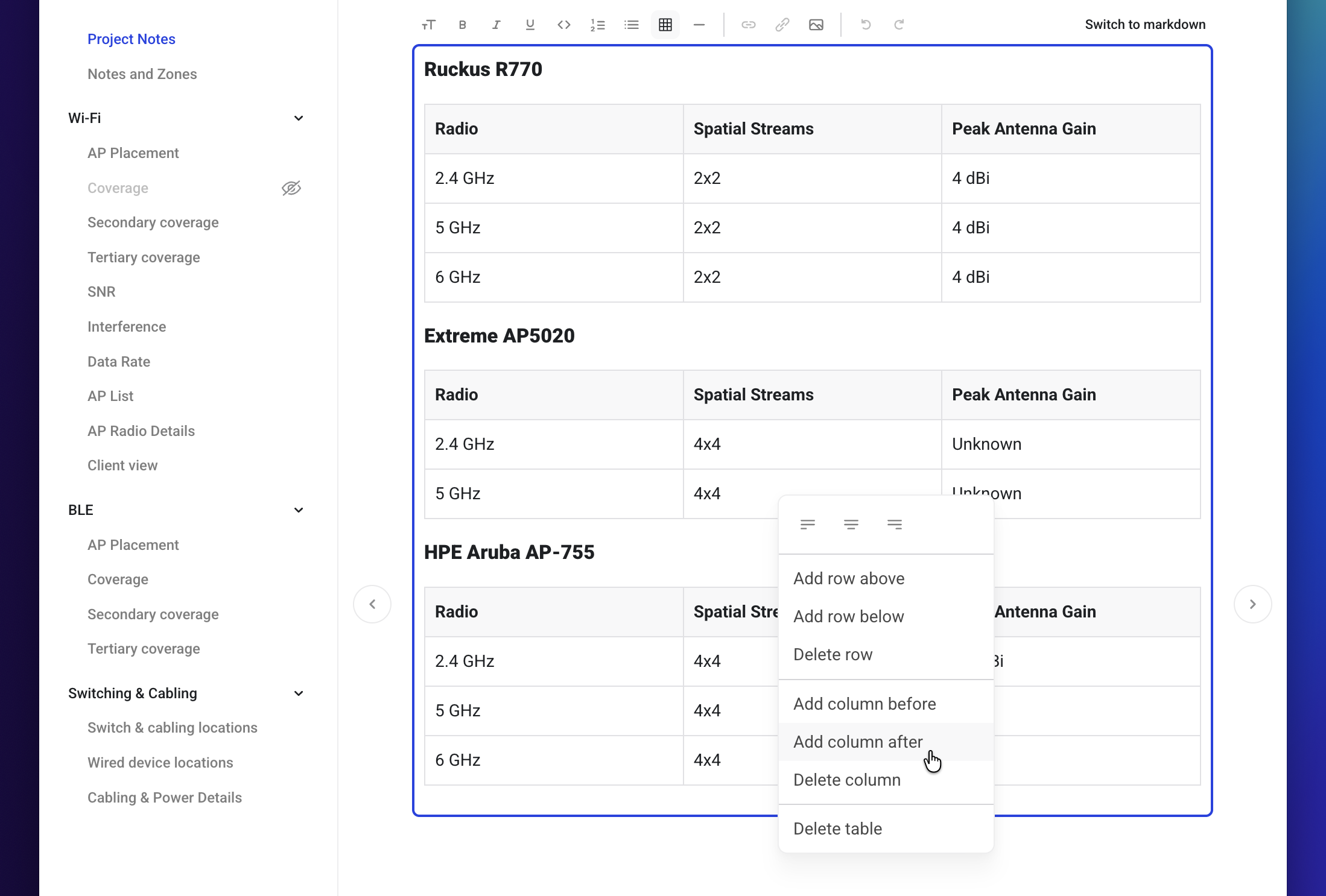The width and height of the screenshot is (1326, 896).
Task: Click the insert link icon
Action: coord(749,25)
